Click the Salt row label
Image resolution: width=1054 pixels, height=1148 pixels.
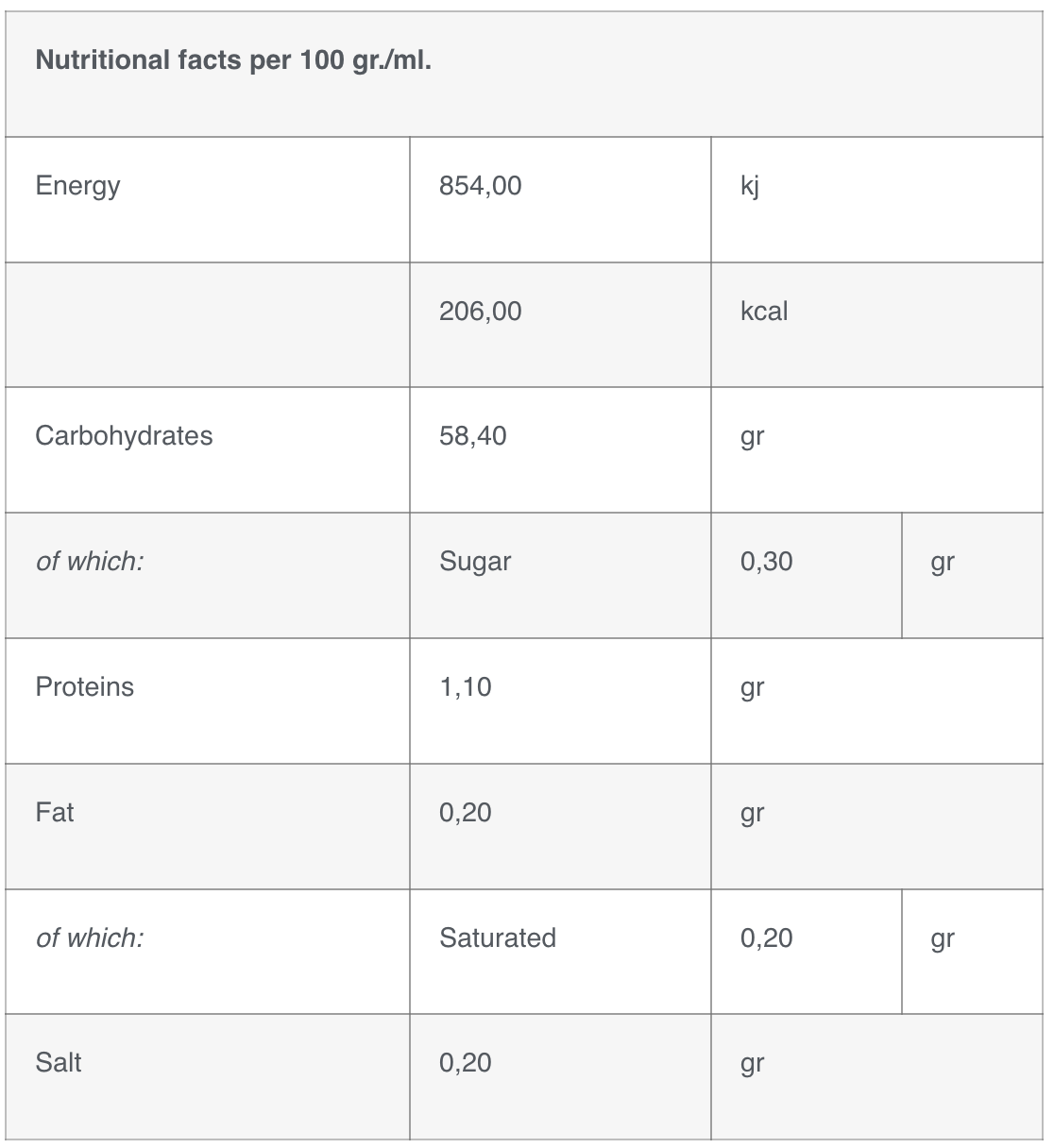point(58,1063)
